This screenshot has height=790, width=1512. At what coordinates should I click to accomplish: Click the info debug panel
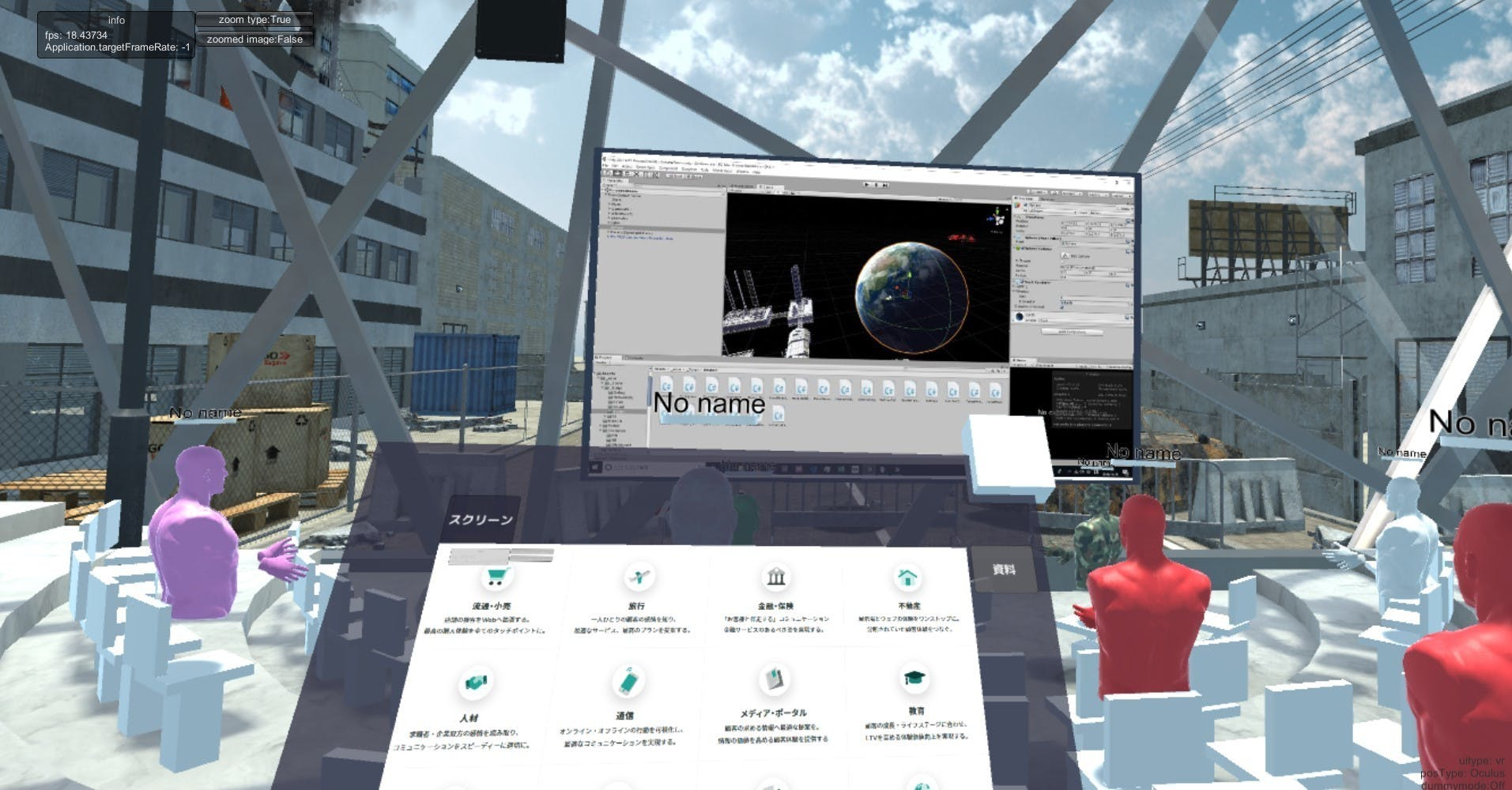[116, 34]
